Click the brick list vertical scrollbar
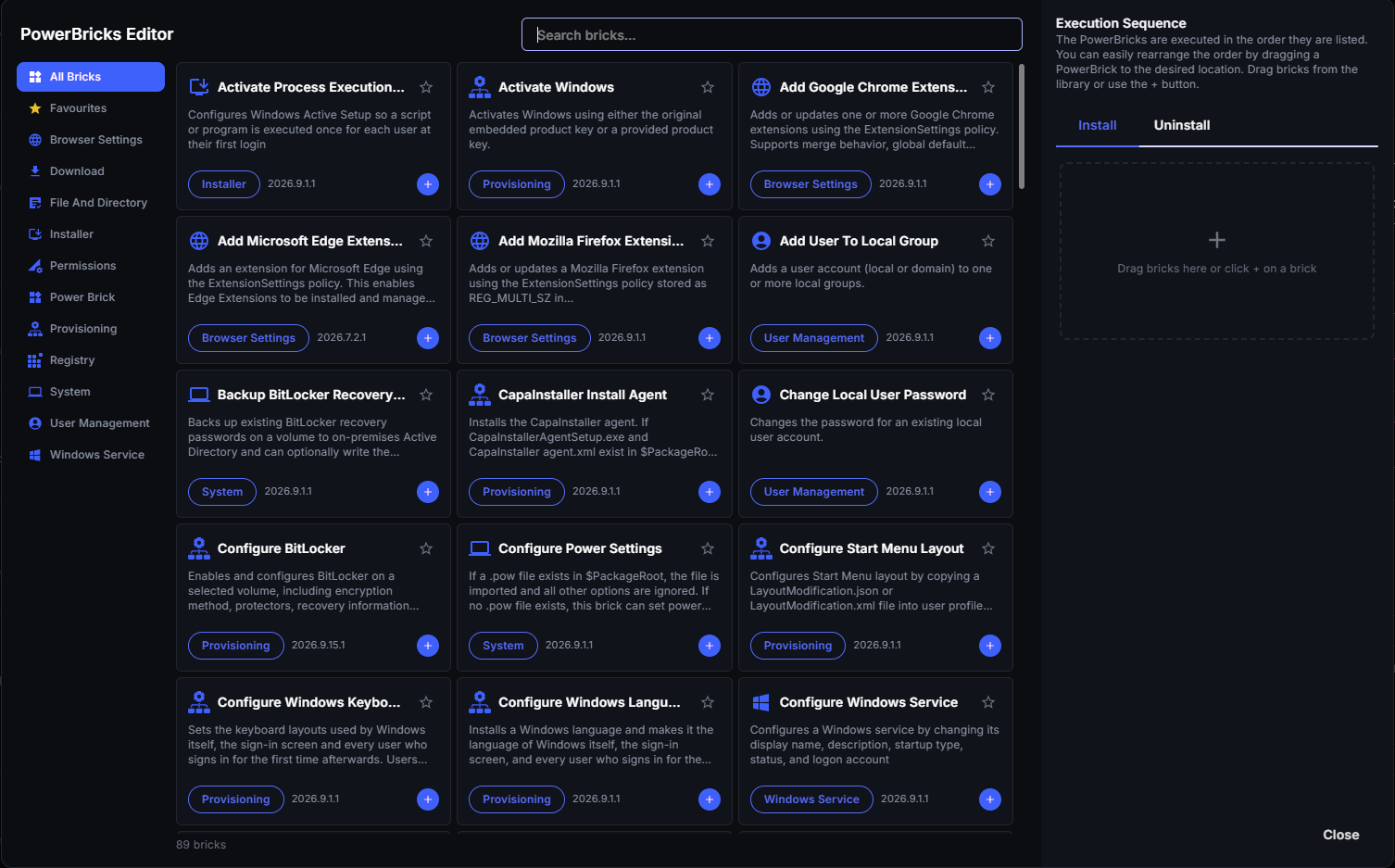This screenshot has width=1395, height=868. point(1021,126)
